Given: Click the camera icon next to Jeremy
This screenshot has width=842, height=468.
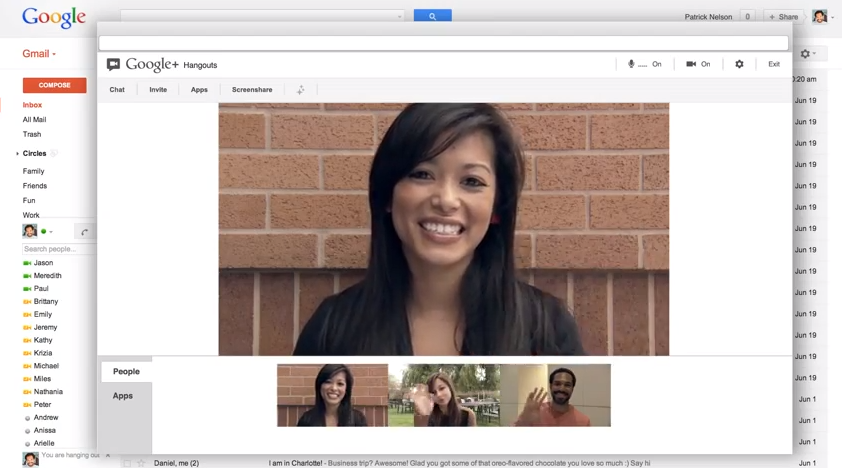Looking at the screenshot, I should pos(27,327).
